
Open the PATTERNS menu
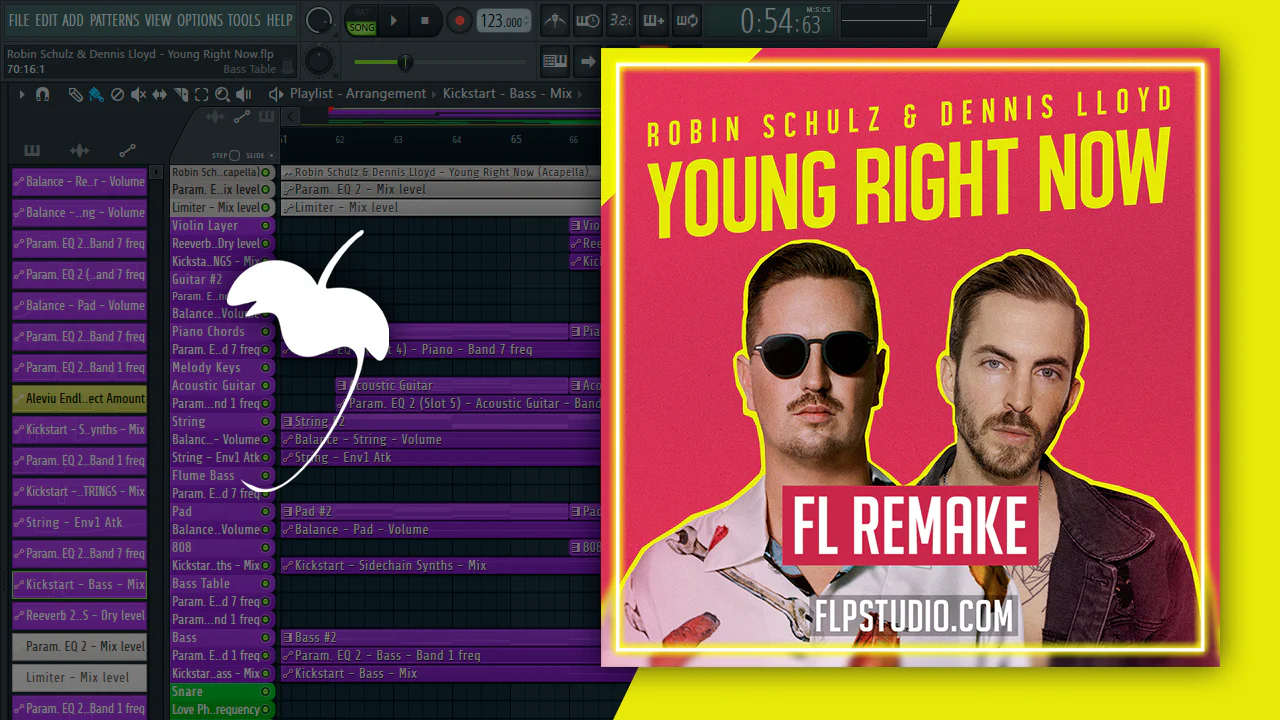[x=114, y=20]
